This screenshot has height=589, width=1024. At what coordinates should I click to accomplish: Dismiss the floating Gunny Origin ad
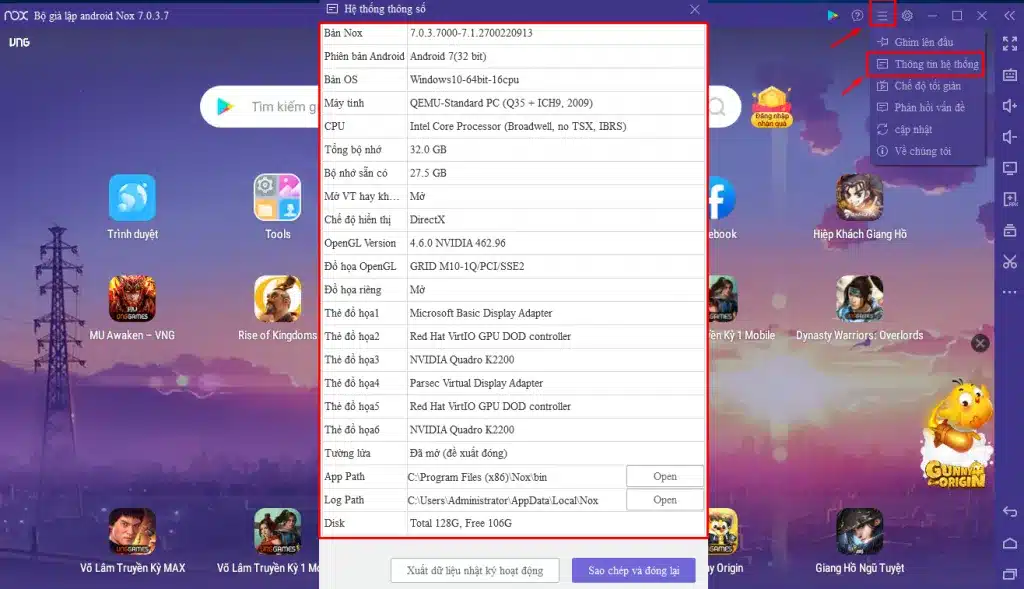[x=980, y=343]
